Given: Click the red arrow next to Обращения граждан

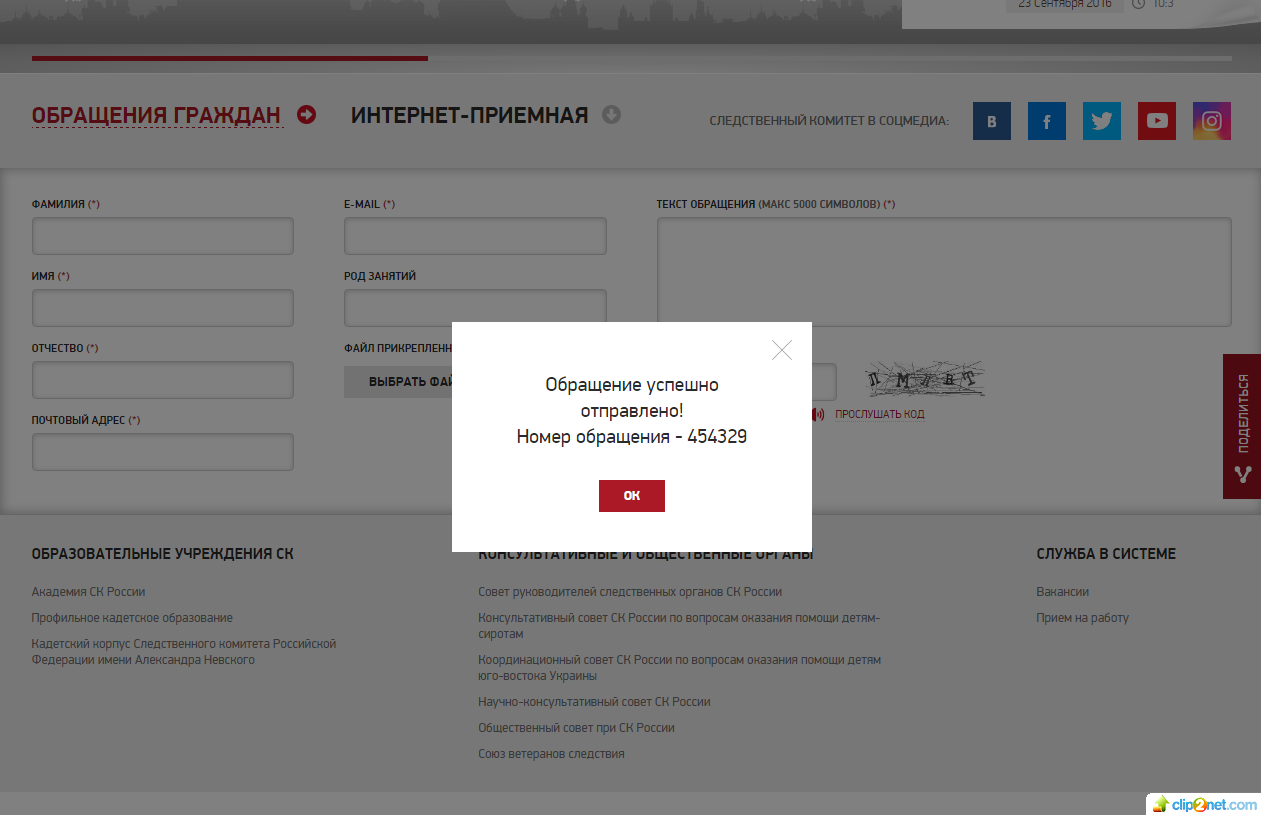Looking at the screenshot, I should tap(307, 115).
